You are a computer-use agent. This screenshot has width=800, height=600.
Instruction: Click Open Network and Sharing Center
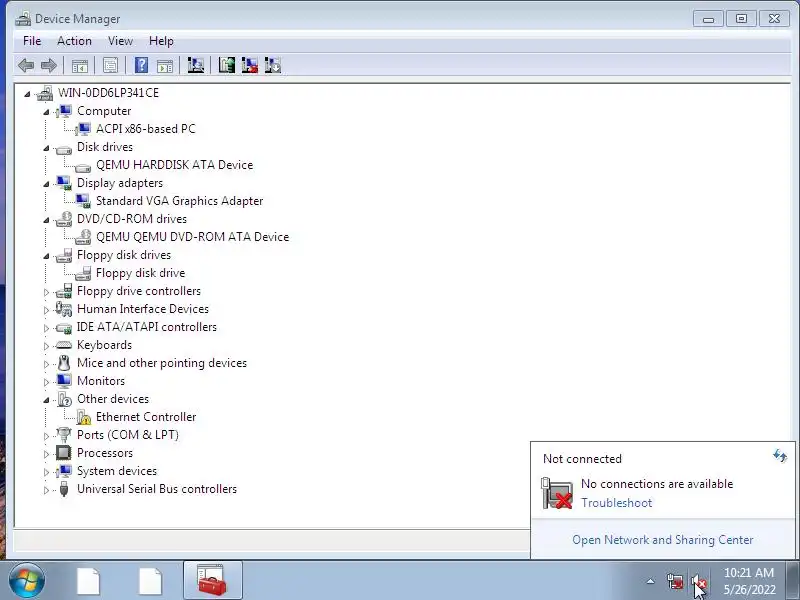click(x=663, y=540)
